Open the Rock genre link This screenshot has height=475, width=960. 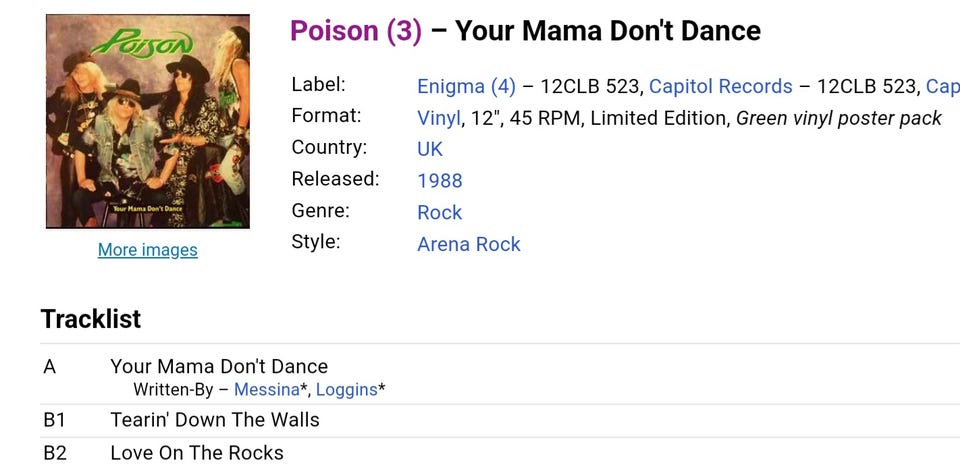click(x=440, y=212)
